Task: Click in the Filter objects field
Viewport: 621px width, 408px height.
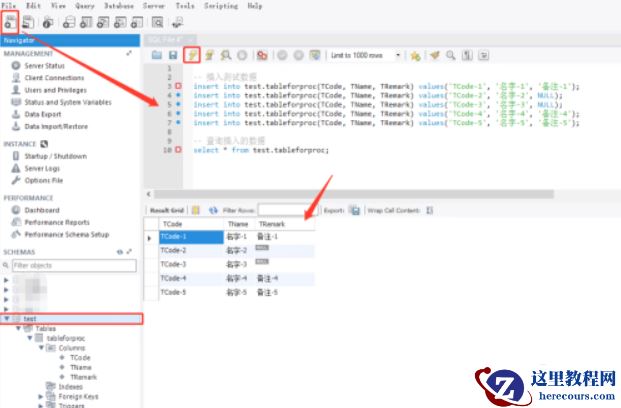Action: click(74, 265)
